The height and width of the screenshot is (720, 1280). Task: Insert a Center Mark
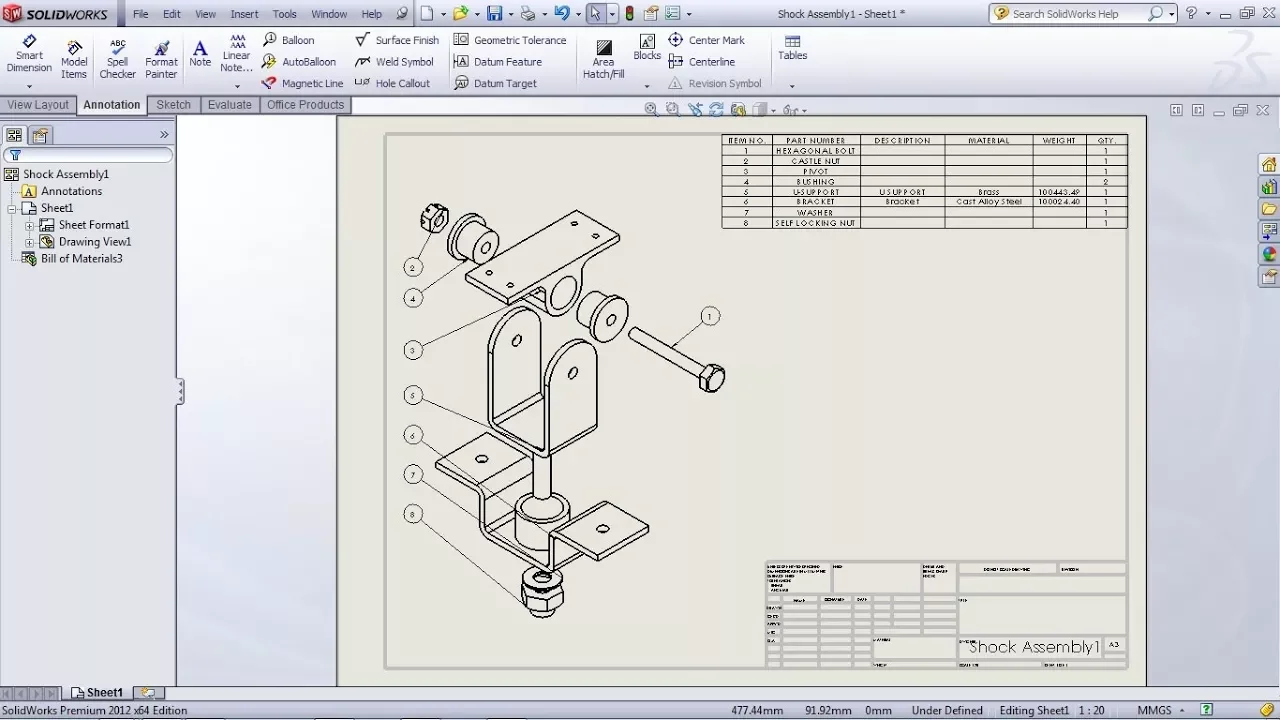pos(706,40)
